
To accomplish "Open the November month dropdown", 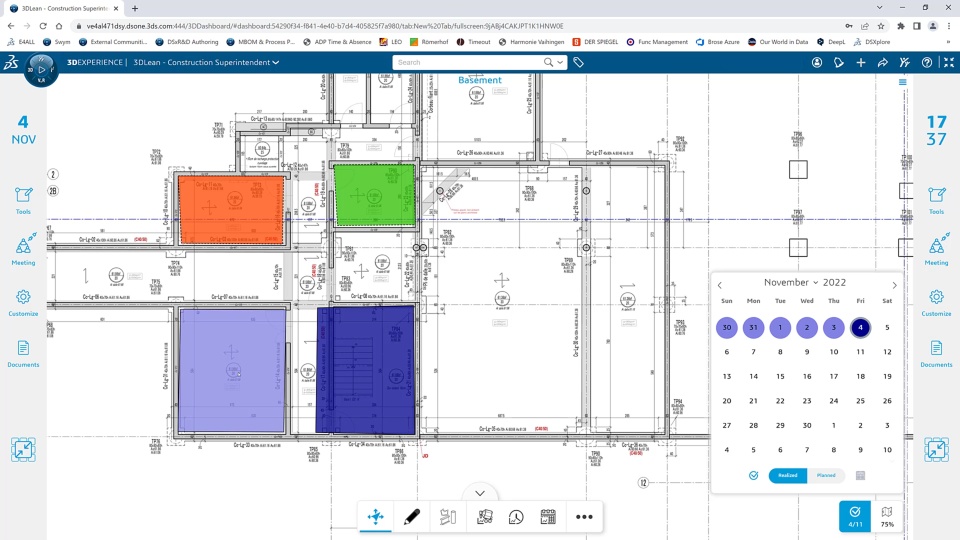I will point(791,282).
